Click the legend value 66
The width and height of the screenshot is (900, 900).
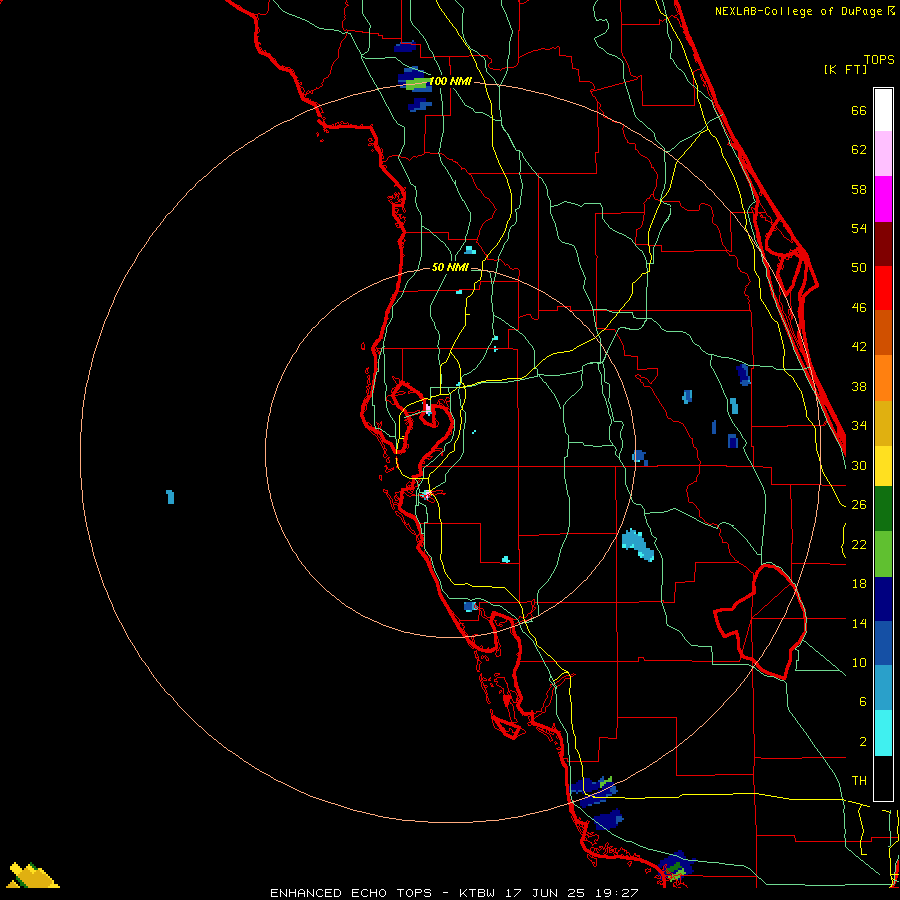point(859,111)
